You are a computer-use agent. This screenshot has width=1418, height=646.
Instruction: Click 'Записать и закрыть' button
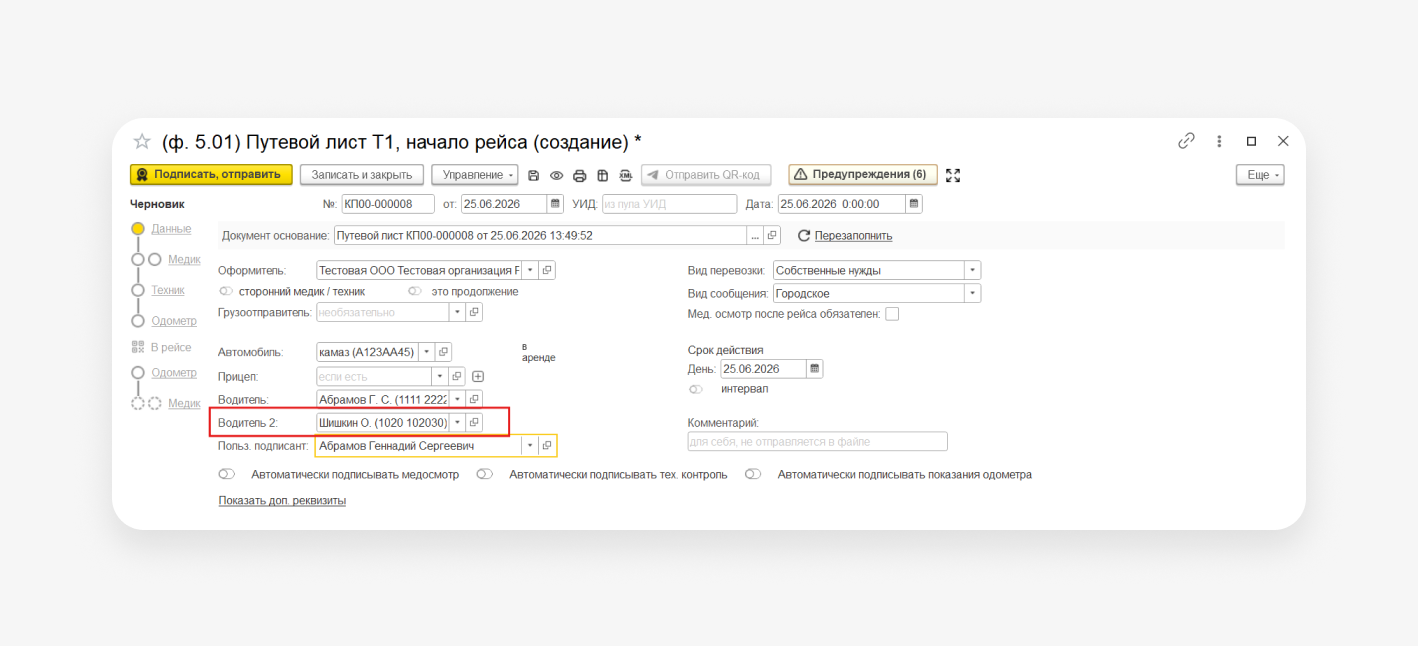[x=362, y=175]
